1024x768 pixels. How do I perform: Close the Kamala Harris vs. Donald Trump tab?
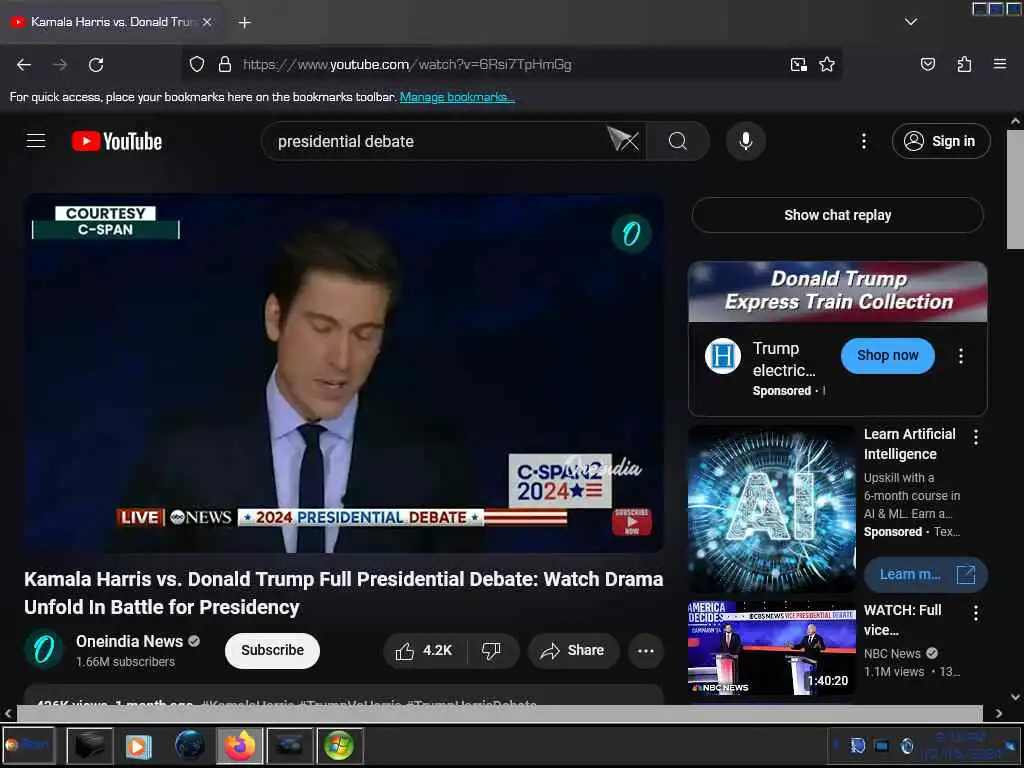pos(207,22)
